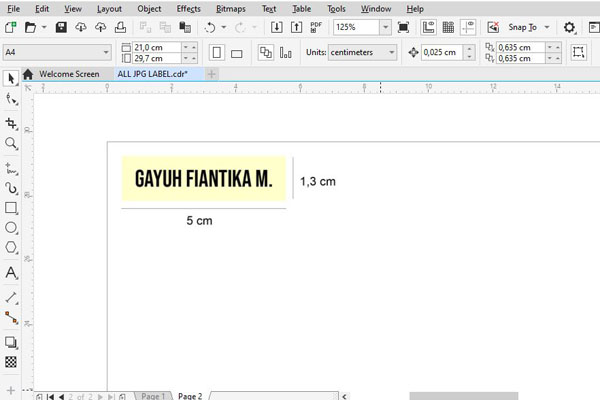This screenshot has width=600, height=400.
Task: Select the Connector tool
Action: (11, 317)
